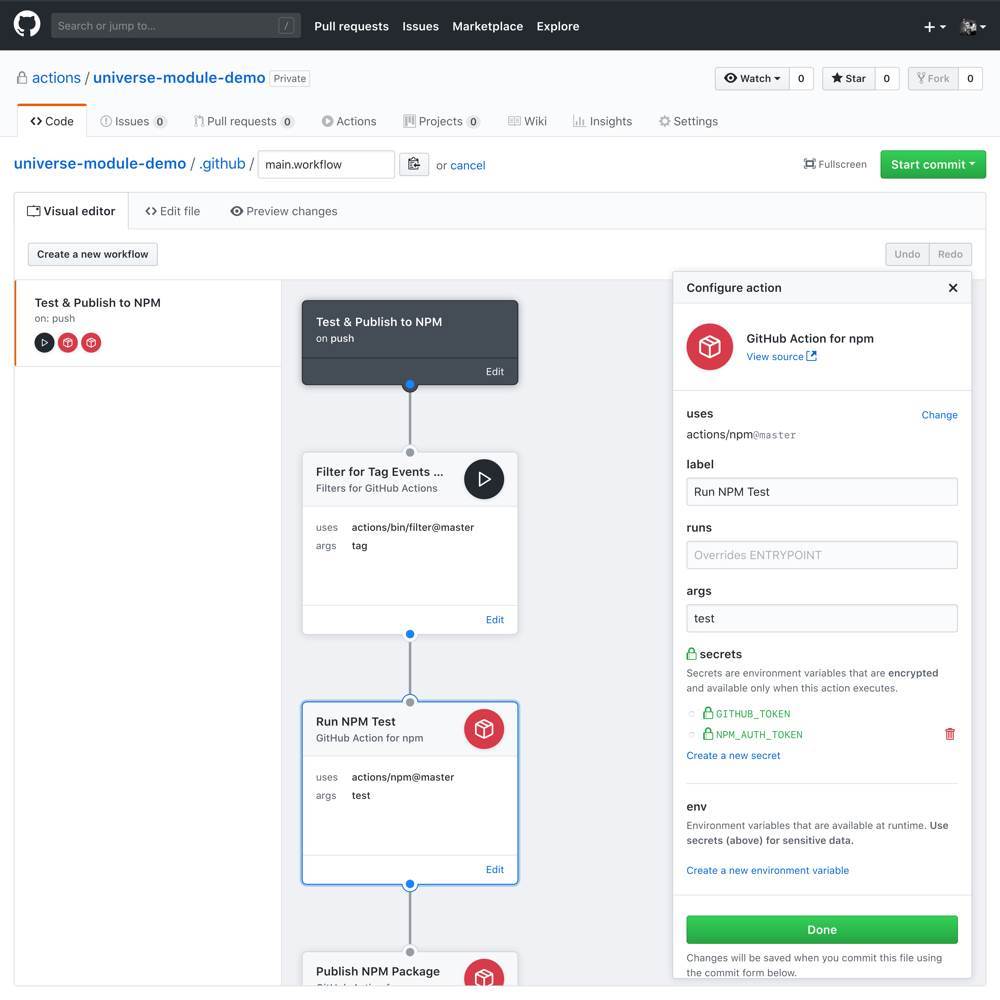Click the play icon on Filter for Tag Events

click(484, 480)
